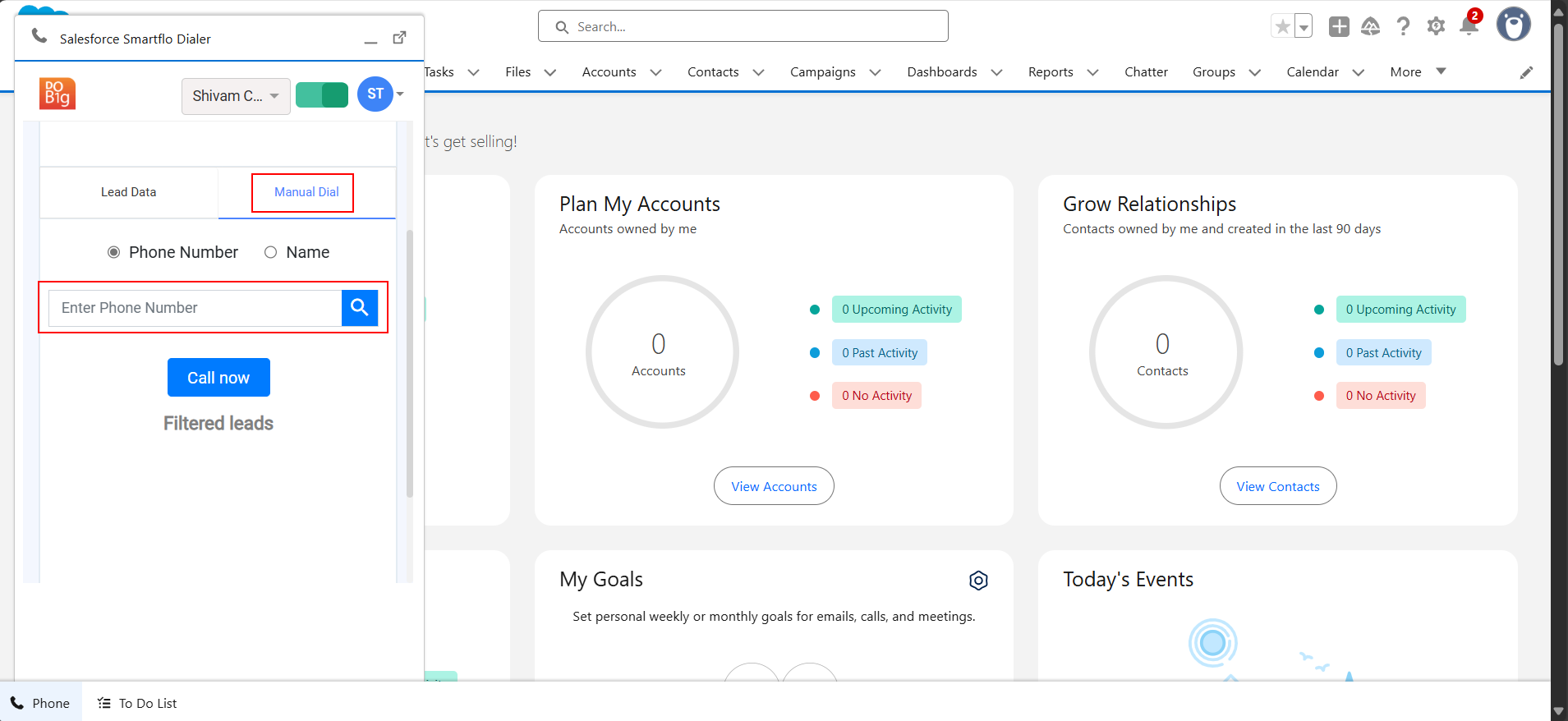1568x721 pixels.
Task: Open Global Actions plus icon
Action: point(1339,26)
